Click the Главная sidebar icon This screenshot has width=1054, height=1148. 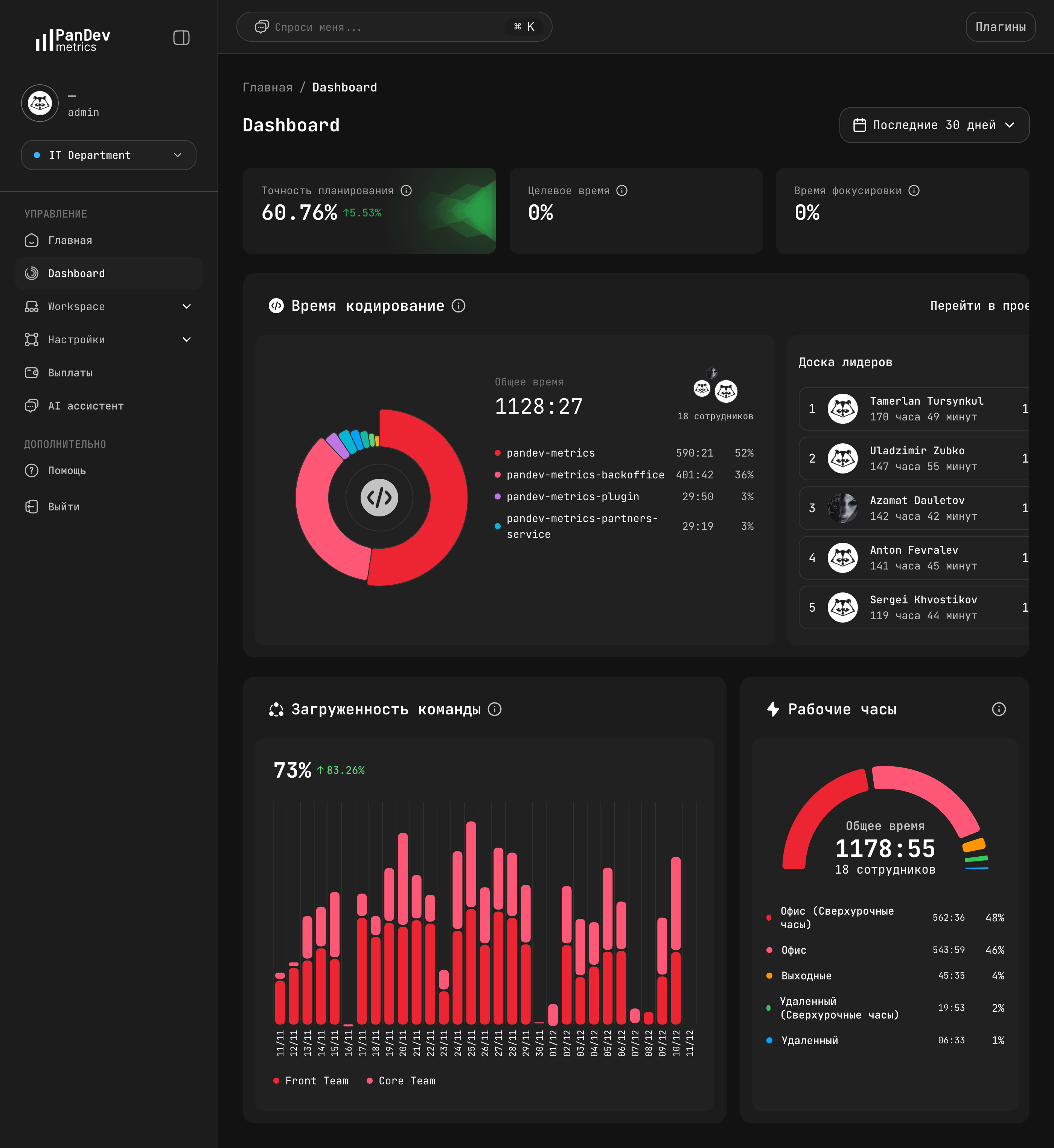[31, 240]
